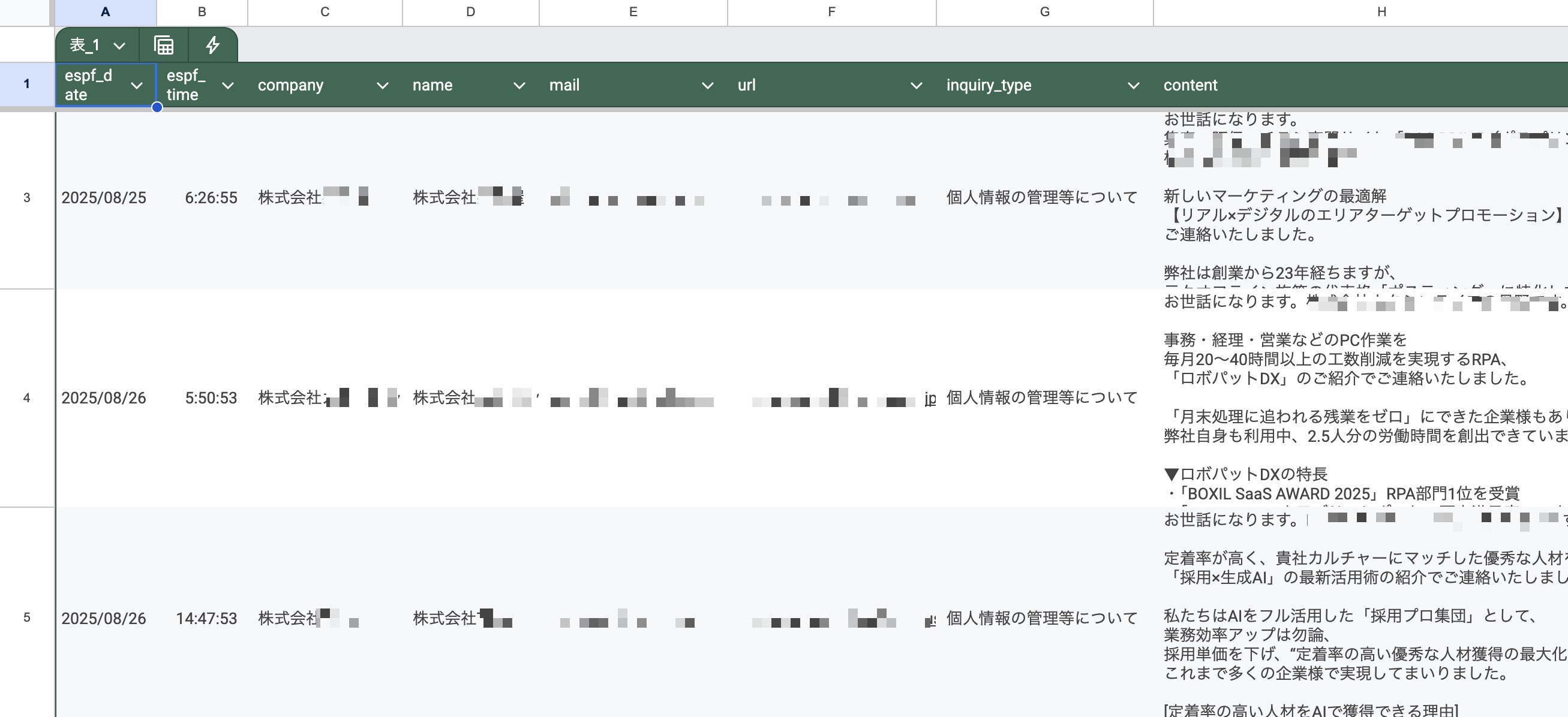Click the table view calculator-grid icon
Image resolution: width=1568 pixels, height=717 pixels.
pos(163,45)
